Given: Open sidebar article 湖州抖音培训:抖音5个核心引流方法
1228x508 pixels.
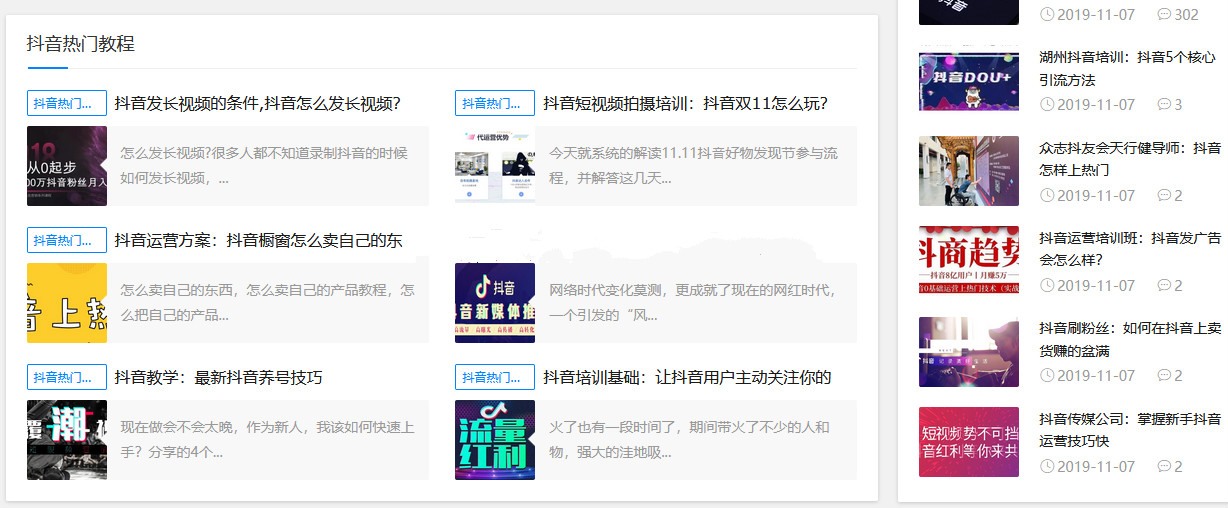Looking at the screenshot, I should click(x=1128, y=68).
